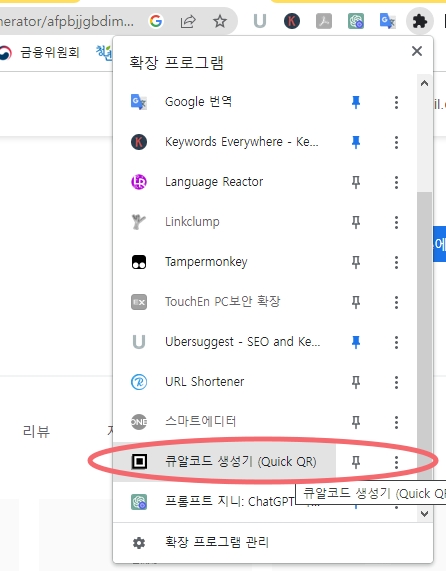Screen dimensions: 446x571
Task: Open more options for Keywords Everywhere
Action: [x=396, y=142]
